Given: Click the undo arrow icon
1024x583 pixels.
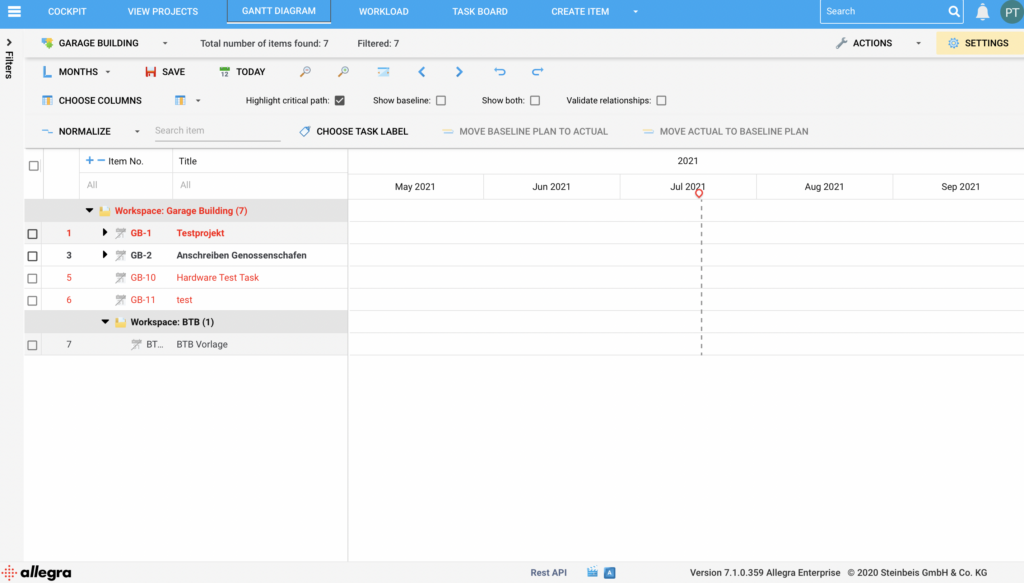Looking at the screenshot, I should [500, 72].
